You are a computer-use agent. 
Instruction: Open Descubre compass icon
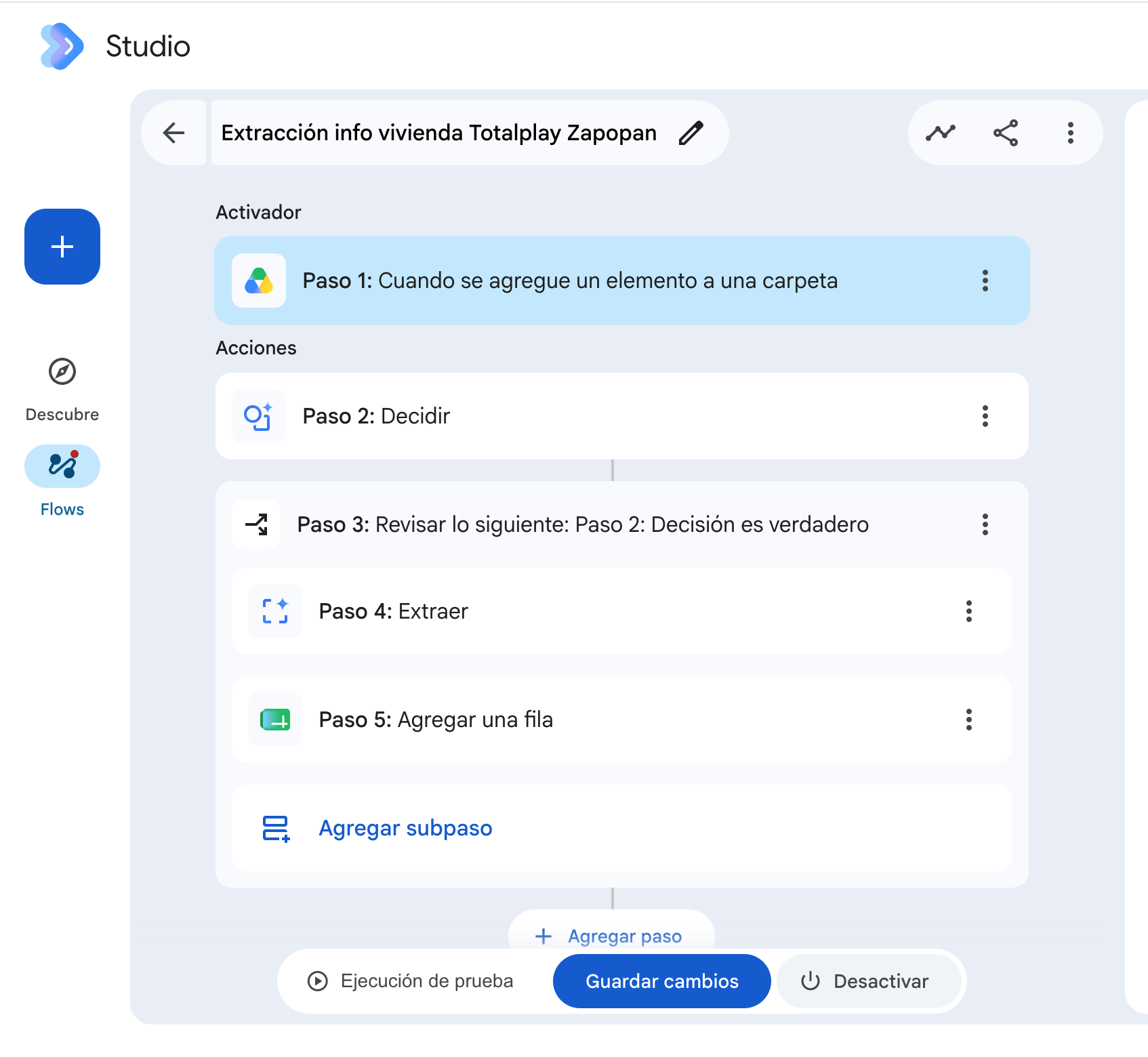coord(62,371)
